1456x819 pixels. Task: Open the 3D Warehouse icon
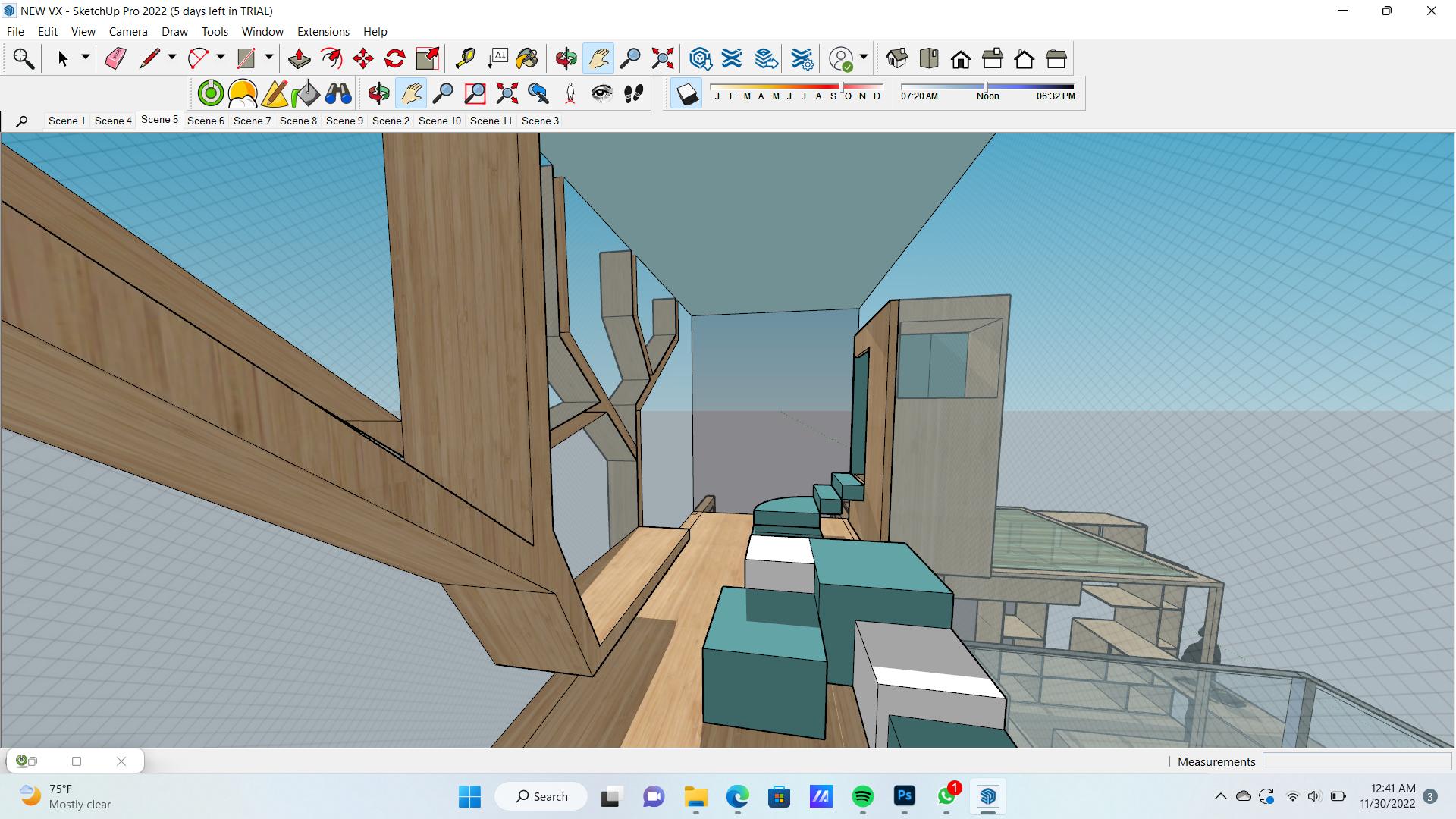pyautogui.click(x=700, y=58)
